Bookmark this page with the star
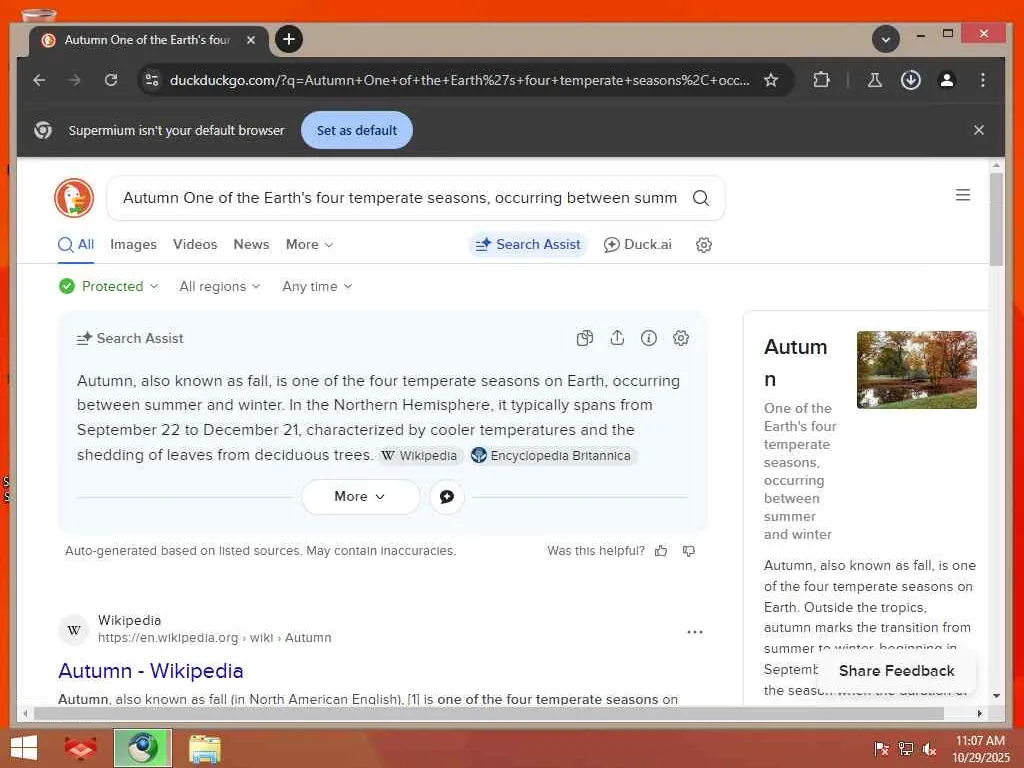Viewport: 1024px width, 768px height. click(x=771, y=80)
